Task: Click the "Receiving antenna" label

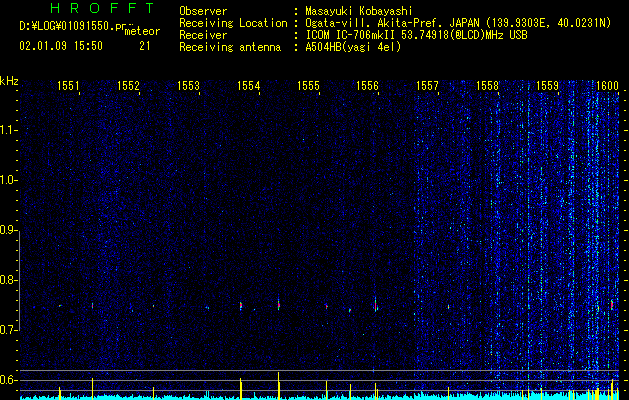Action: [230, 47]
